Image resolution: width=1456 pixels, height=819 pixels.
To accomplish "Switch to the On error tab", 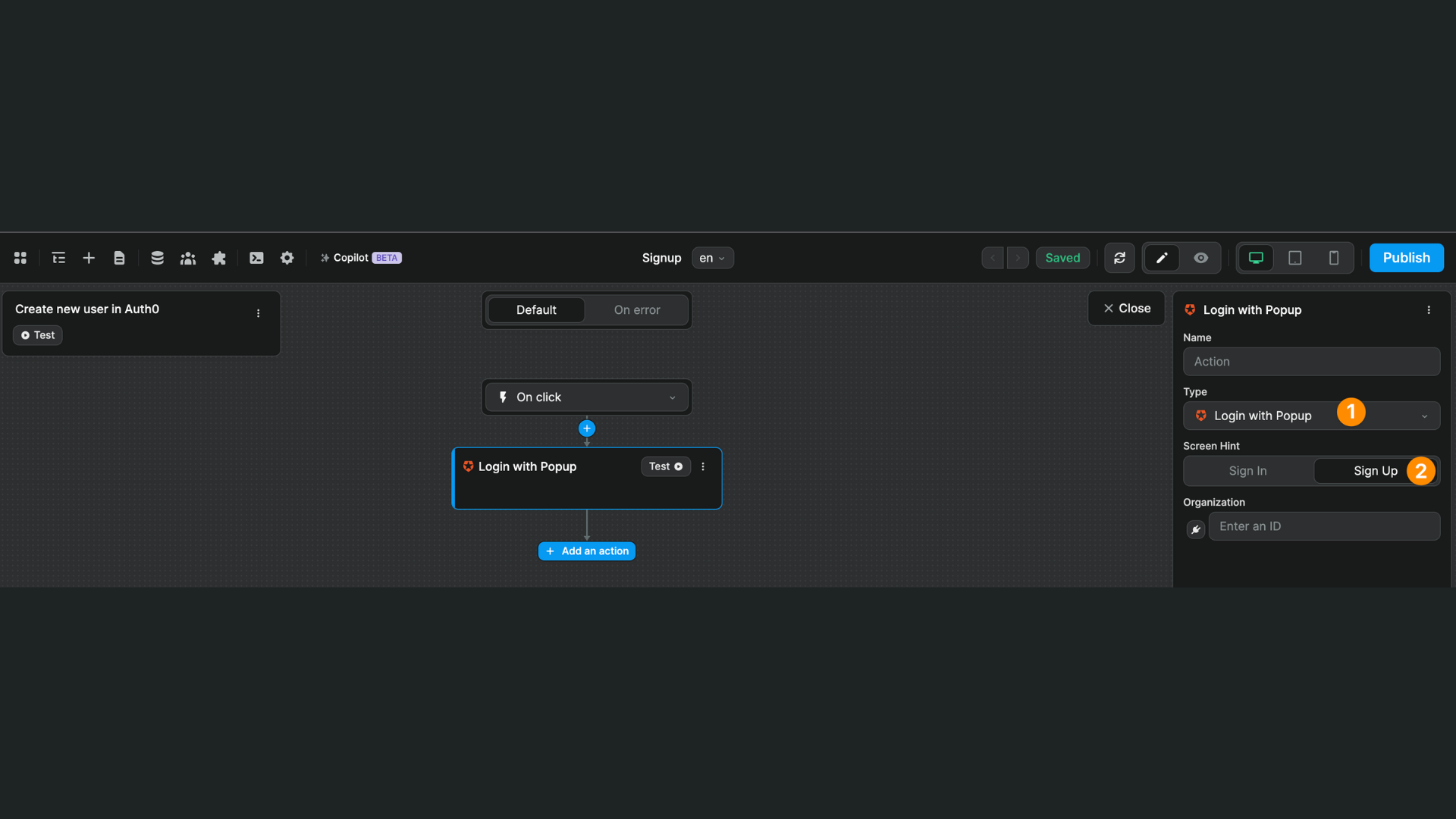I will click(x=636, y=309).
